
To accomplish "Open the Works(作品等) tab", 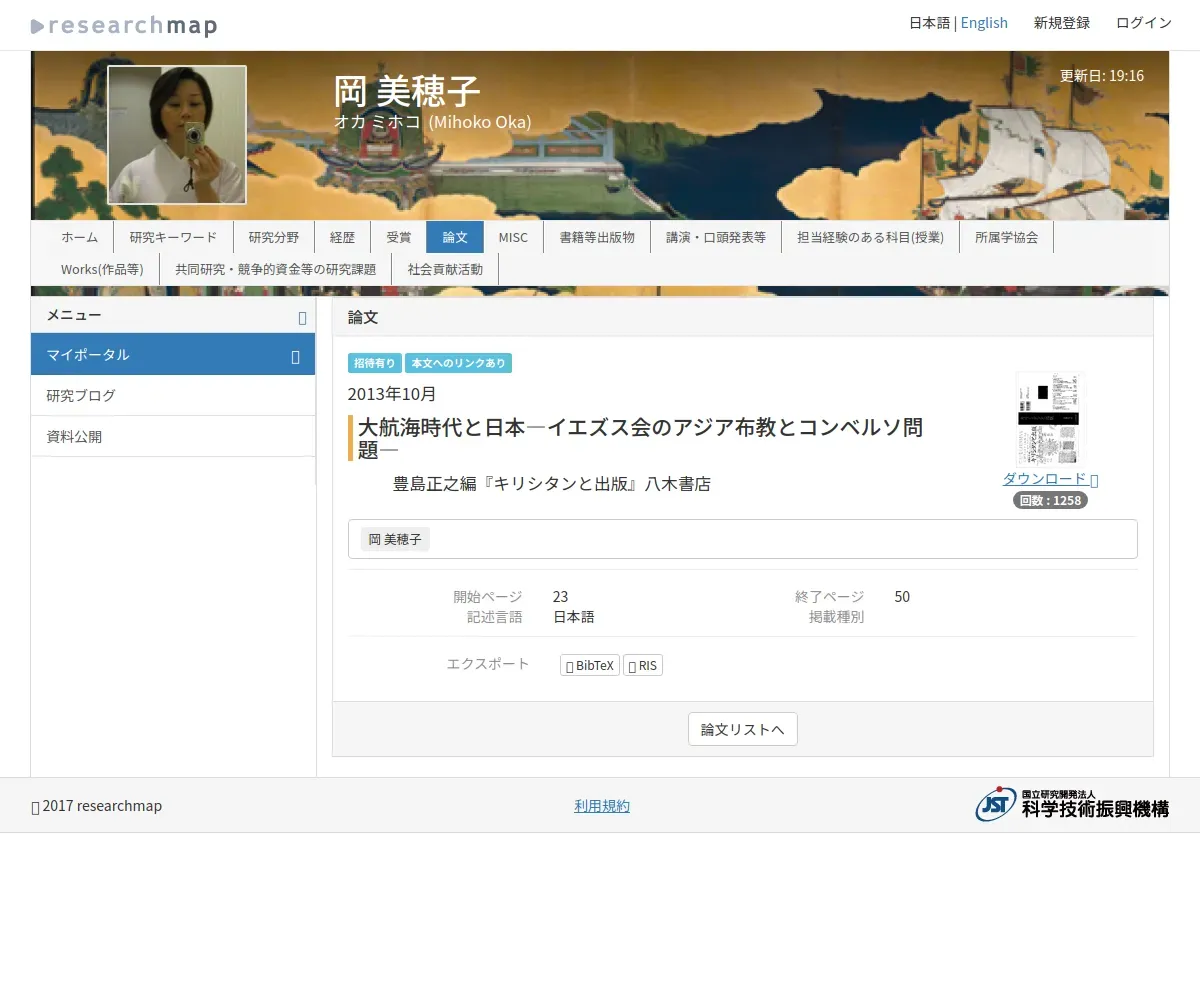I will tap(102, 269).
